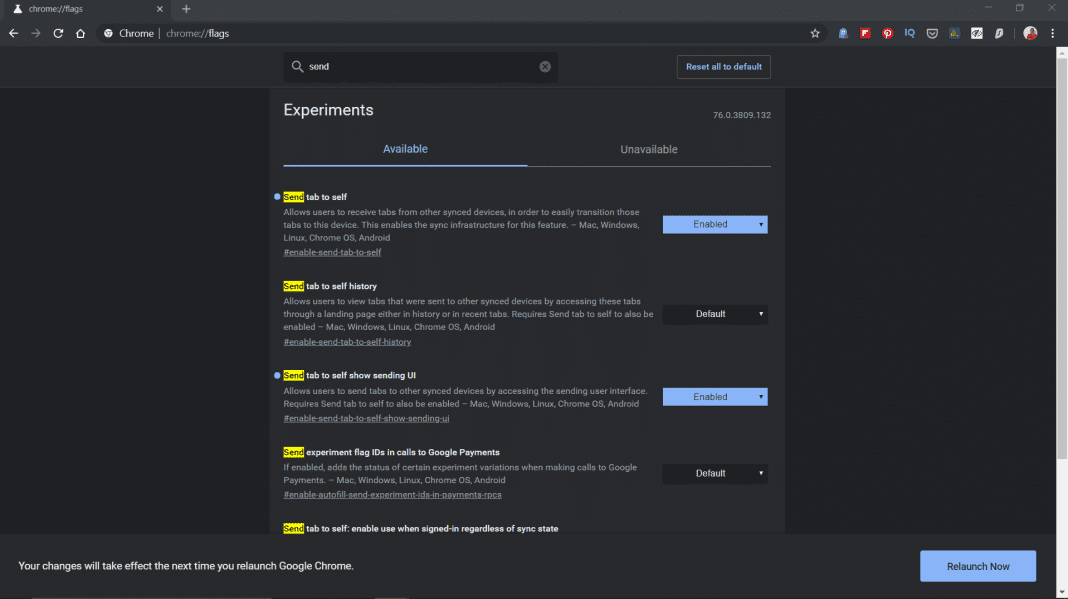Image resolution: width=1068 pixels, height=599 pixels.
Task: Click Reset all to default
Action: pos(723,67)
